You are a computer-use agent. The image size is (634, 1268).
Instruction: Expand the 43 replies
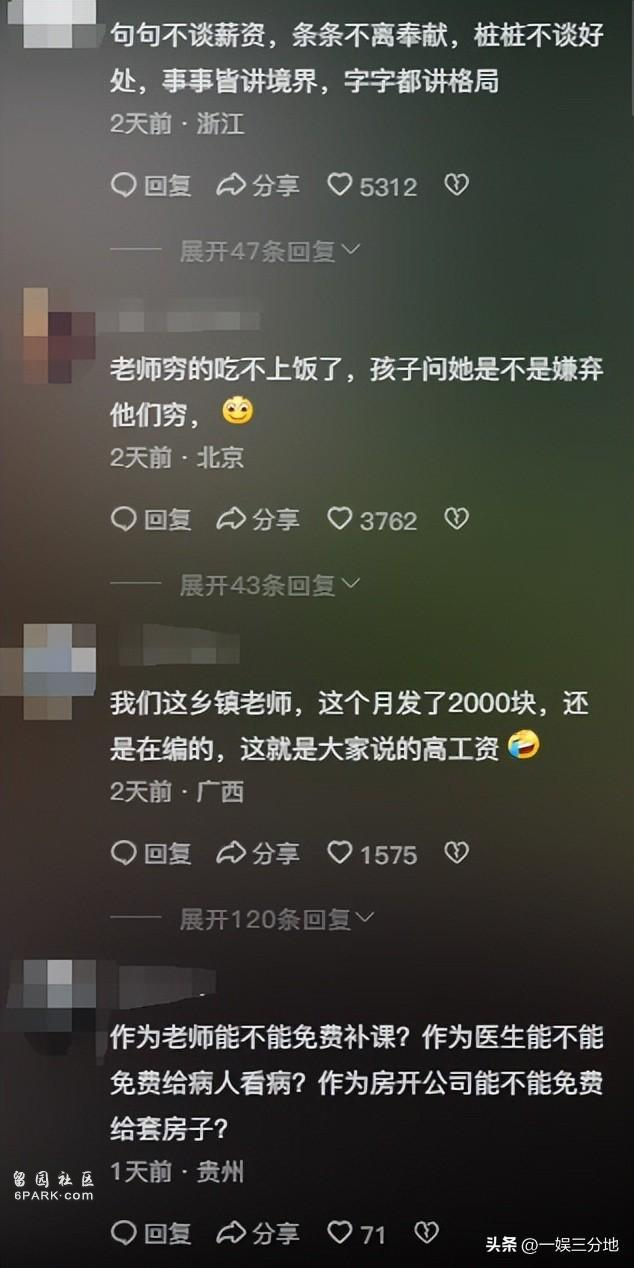[x=269, y=585]
